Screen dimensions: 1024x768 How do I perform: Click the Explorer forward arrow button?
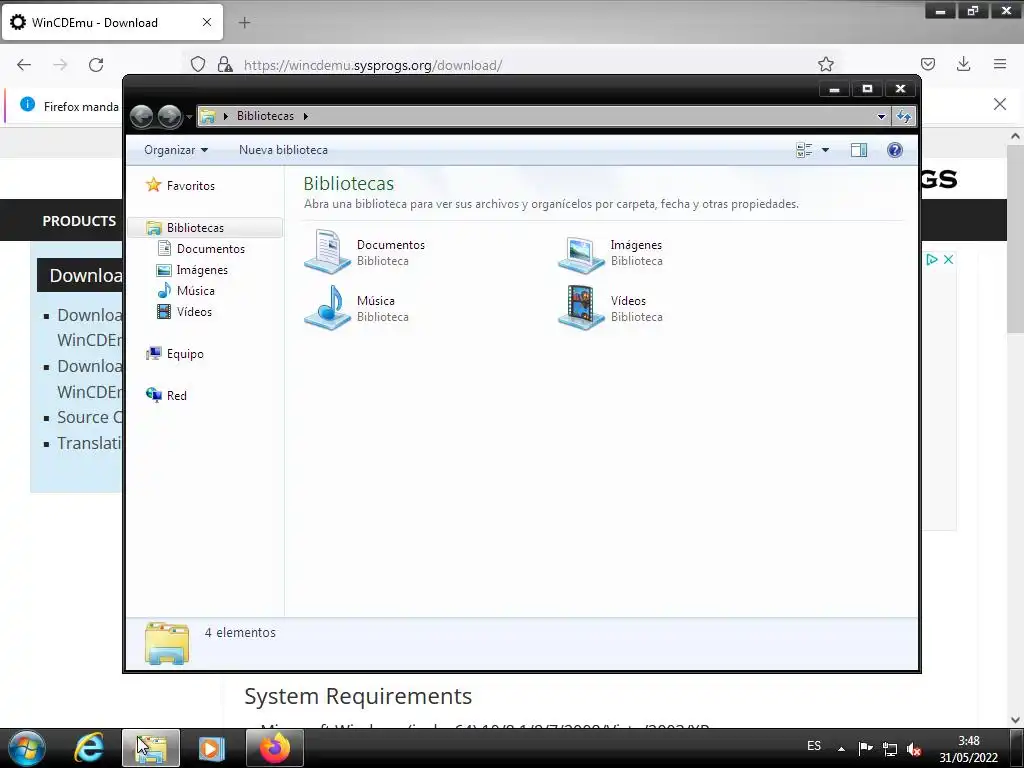tap(170, 116)
